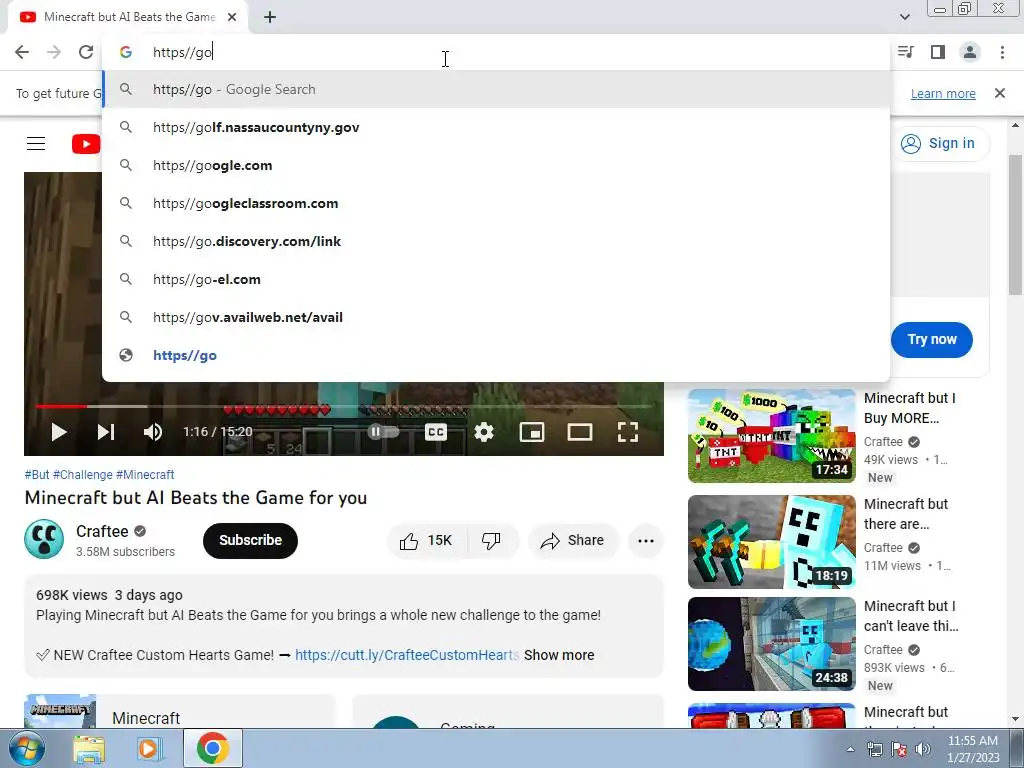The image size is (1024, 768).
Task: Open the YouTube hamburger guide menu
Action: [x=36, y=144]
